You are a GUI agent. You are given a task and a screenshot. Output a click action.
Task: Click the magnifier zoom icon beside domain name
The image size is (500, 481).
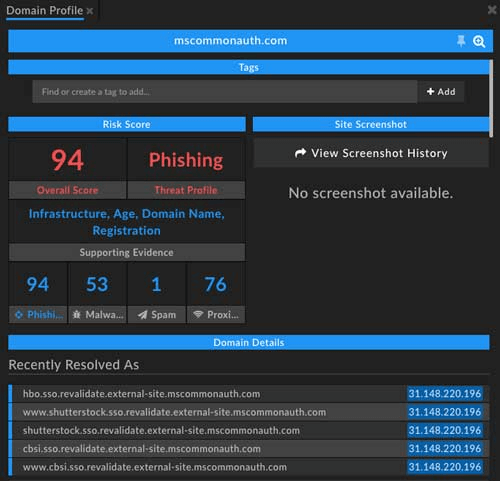coord(479,41)
